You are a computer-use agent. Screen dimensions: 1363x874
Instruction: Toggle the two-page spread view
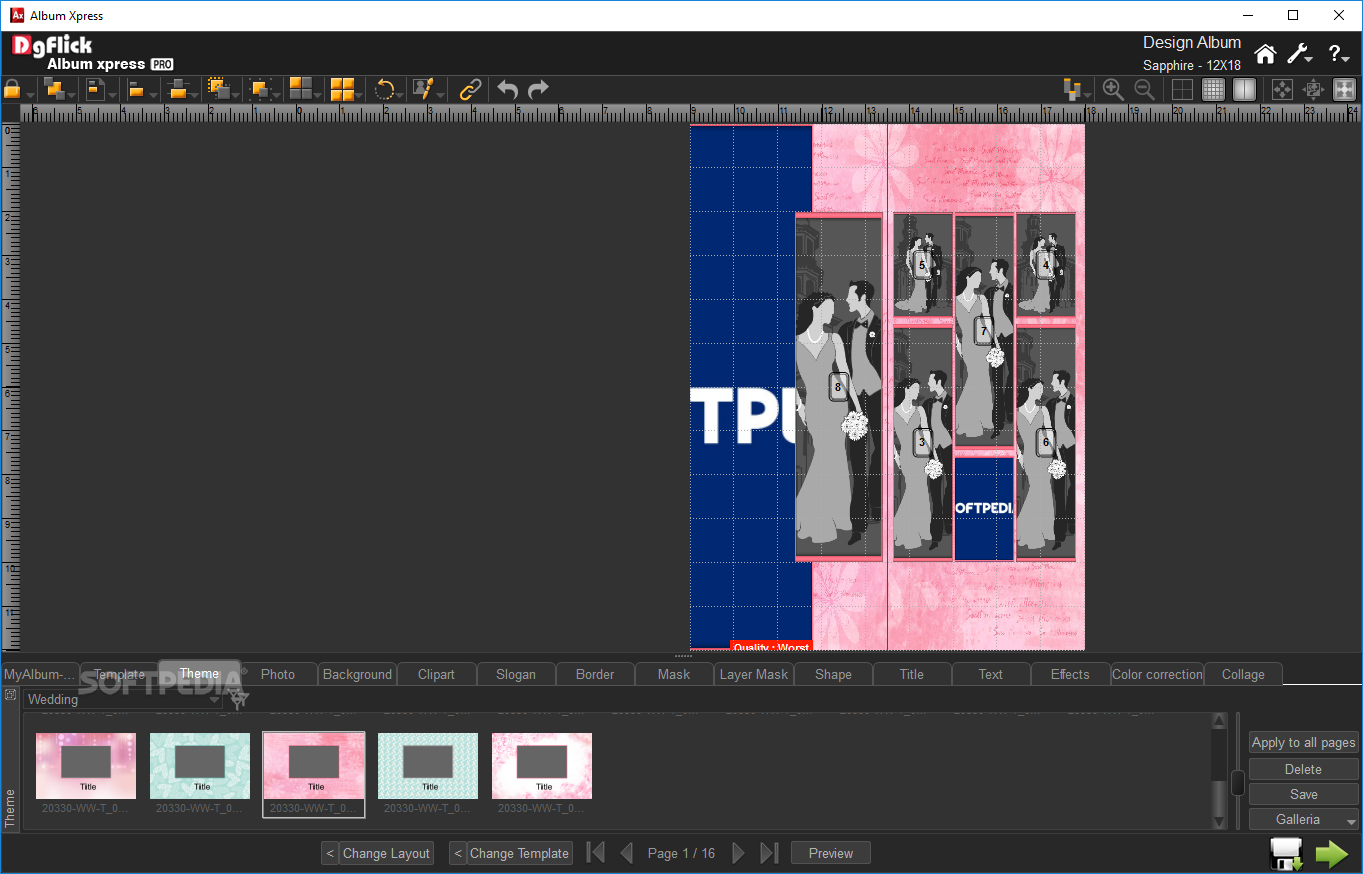[1244, 89]
